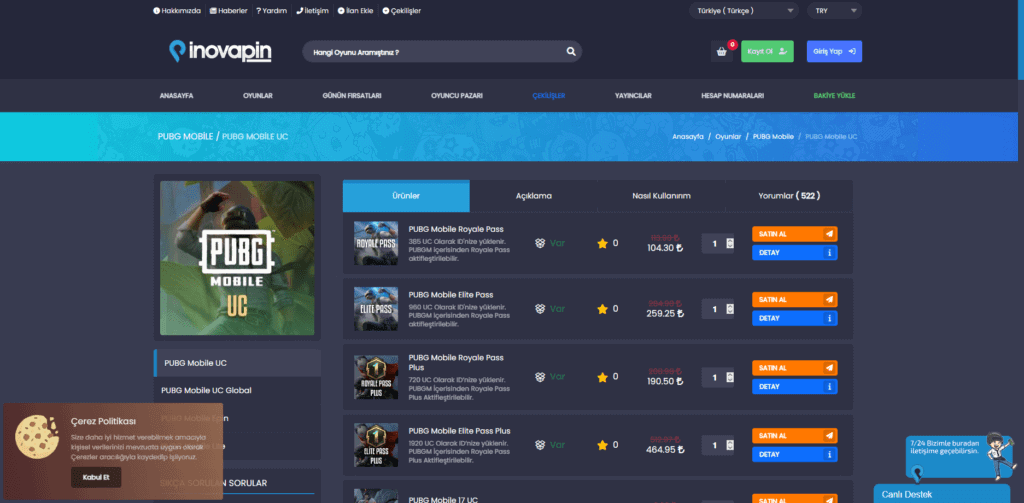Open the Nasıl Kullanırım tab
Viewport: 1024px width, 503px height.
point(662,196)
